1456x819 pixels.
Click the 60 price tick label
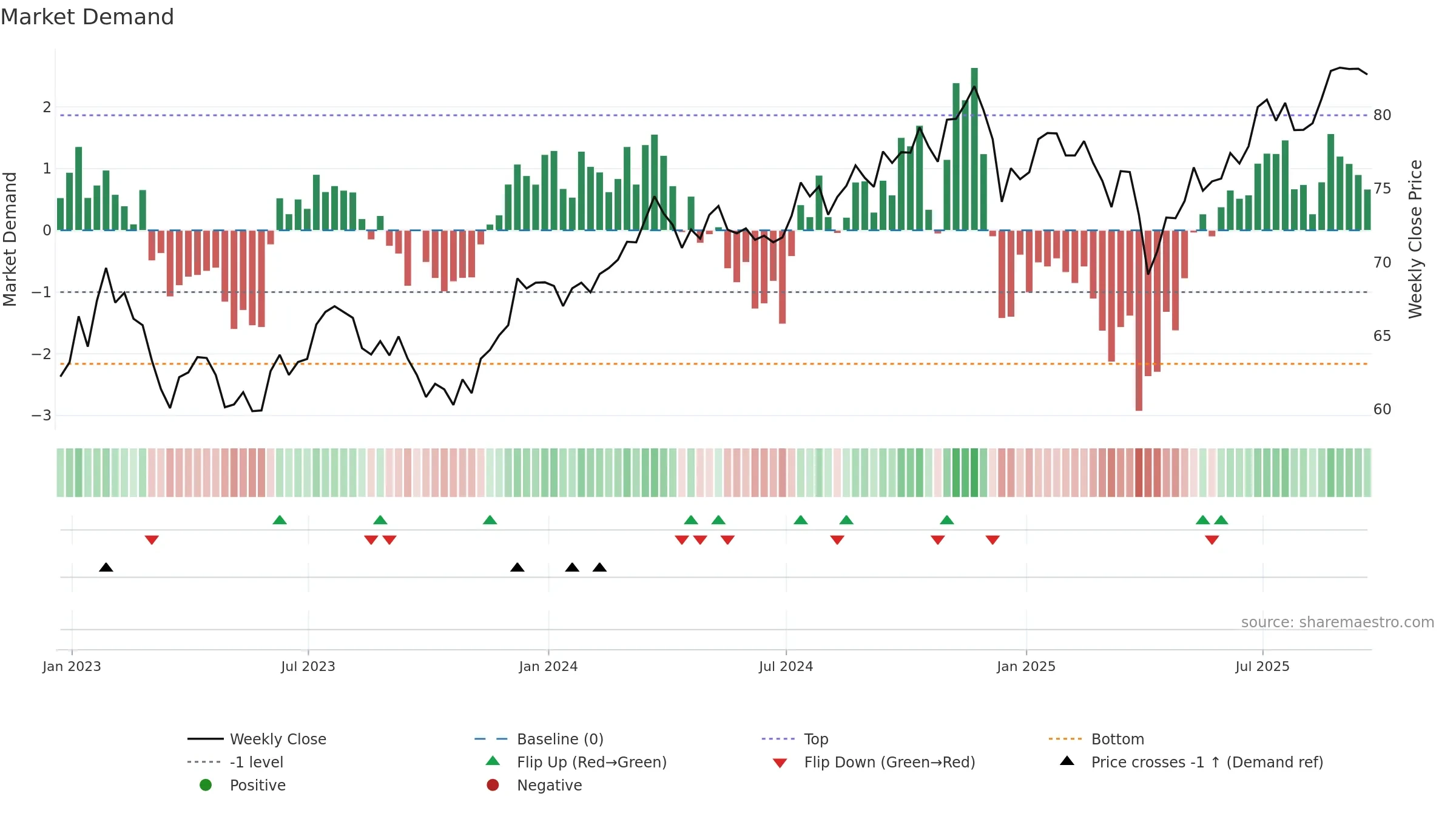pos(1383,409)
